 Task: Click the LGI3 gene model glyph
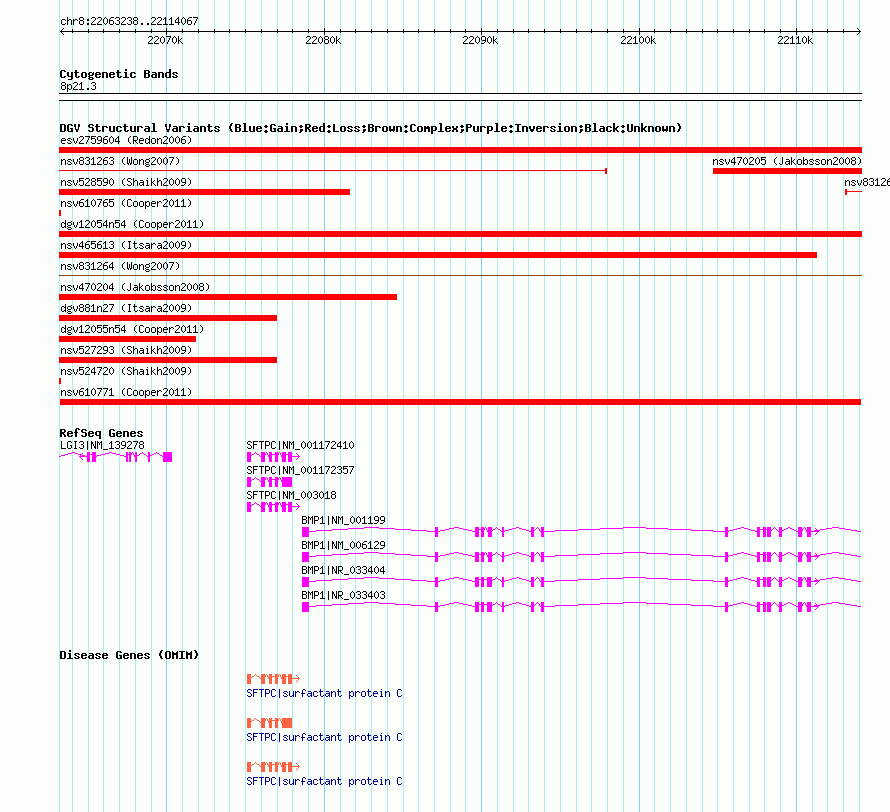pos(116,457)
